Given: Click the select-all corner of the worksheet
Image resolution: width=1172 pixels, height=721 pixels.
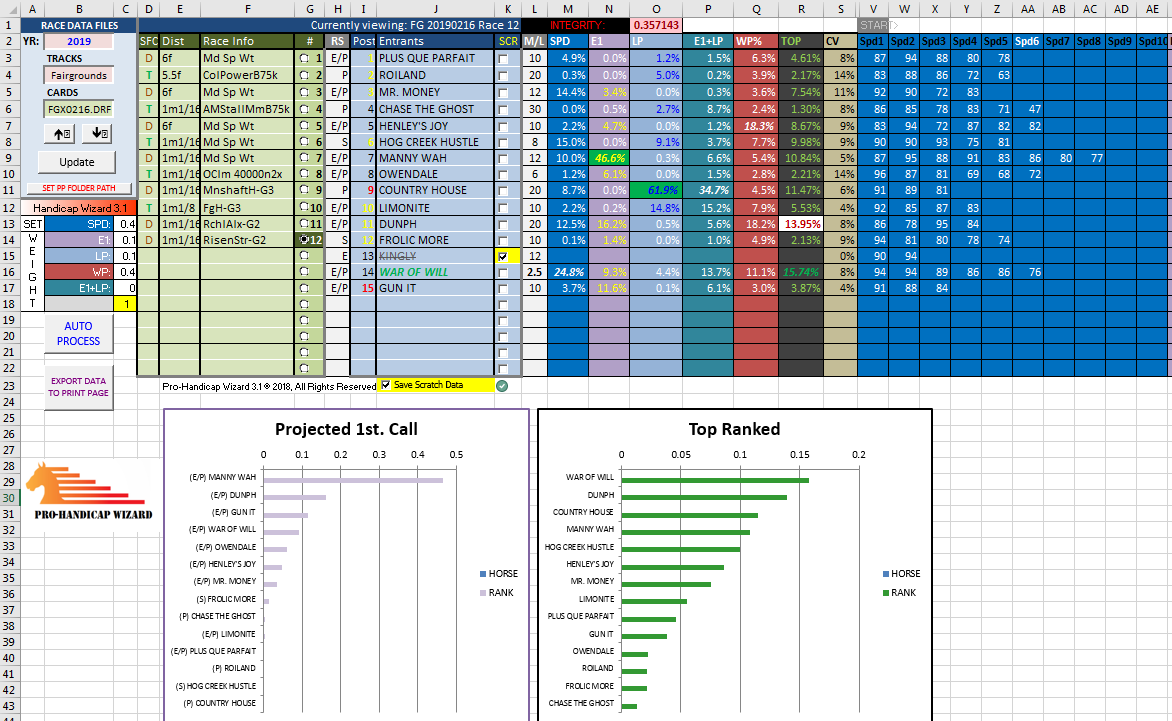Looking at the screenshot, I should [10, 9].
